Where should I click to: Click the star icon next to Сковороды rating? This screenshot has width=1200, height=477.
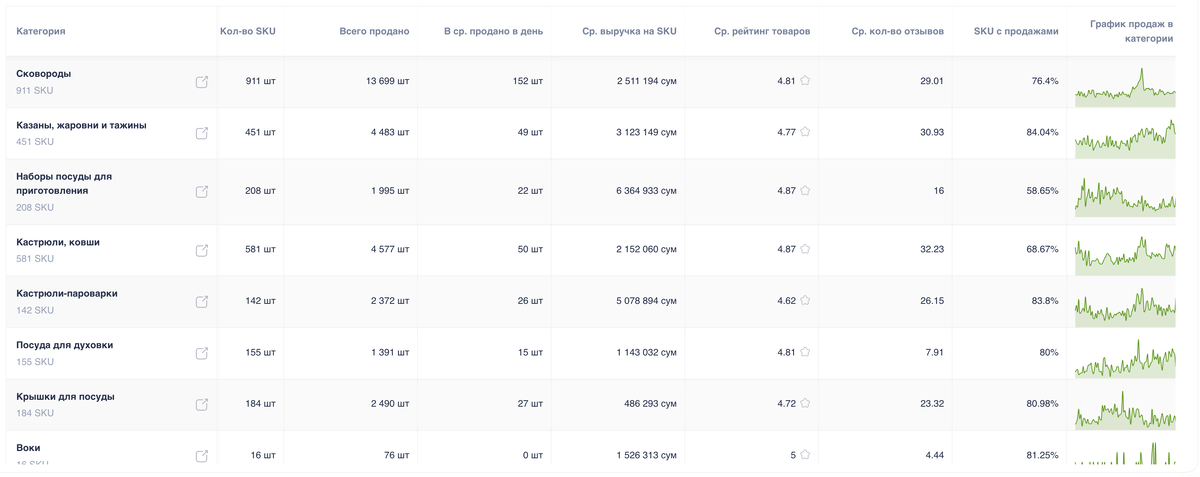[805, 81]
